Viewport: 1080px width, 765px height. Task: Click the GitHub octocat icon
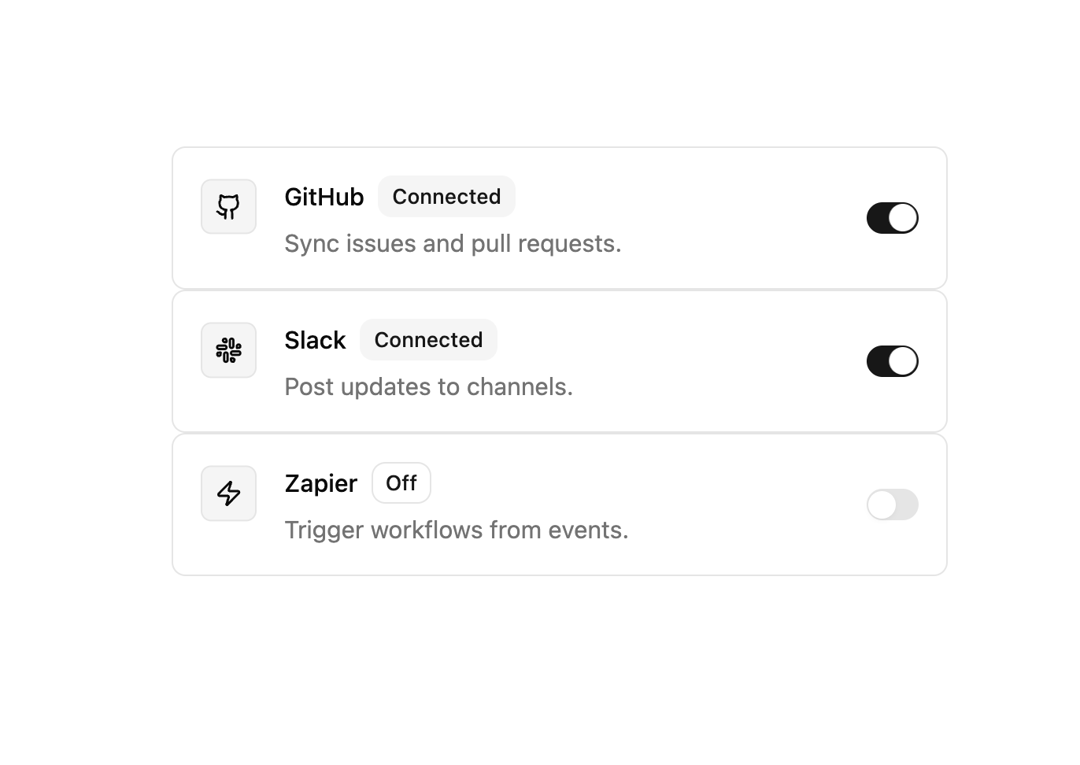click(229, 207)
